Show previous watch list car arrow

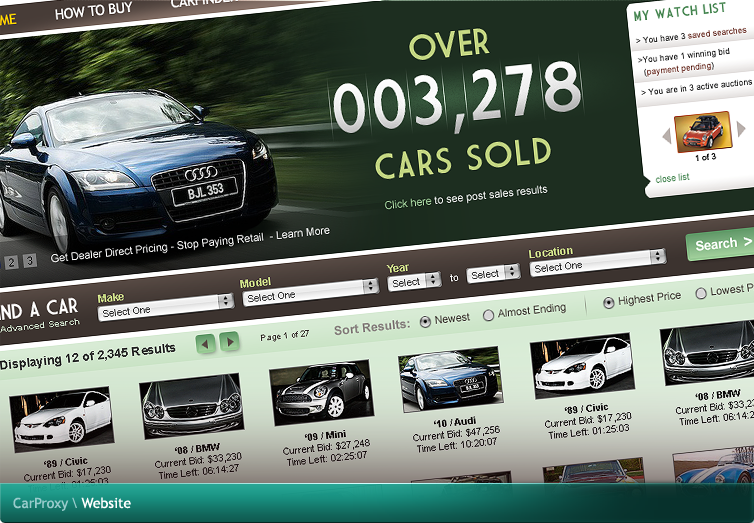(666, 136)
